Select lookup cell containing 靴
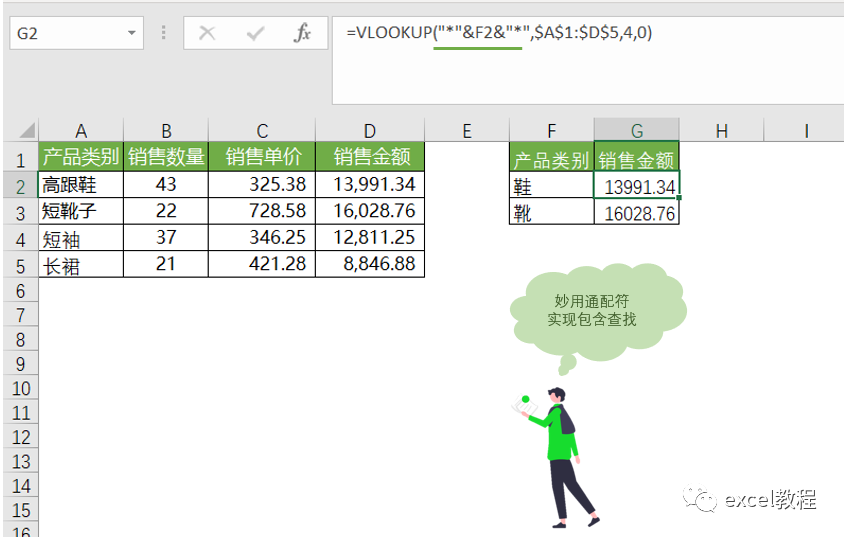This screenshot has height=537, width=844. (552, 211)
